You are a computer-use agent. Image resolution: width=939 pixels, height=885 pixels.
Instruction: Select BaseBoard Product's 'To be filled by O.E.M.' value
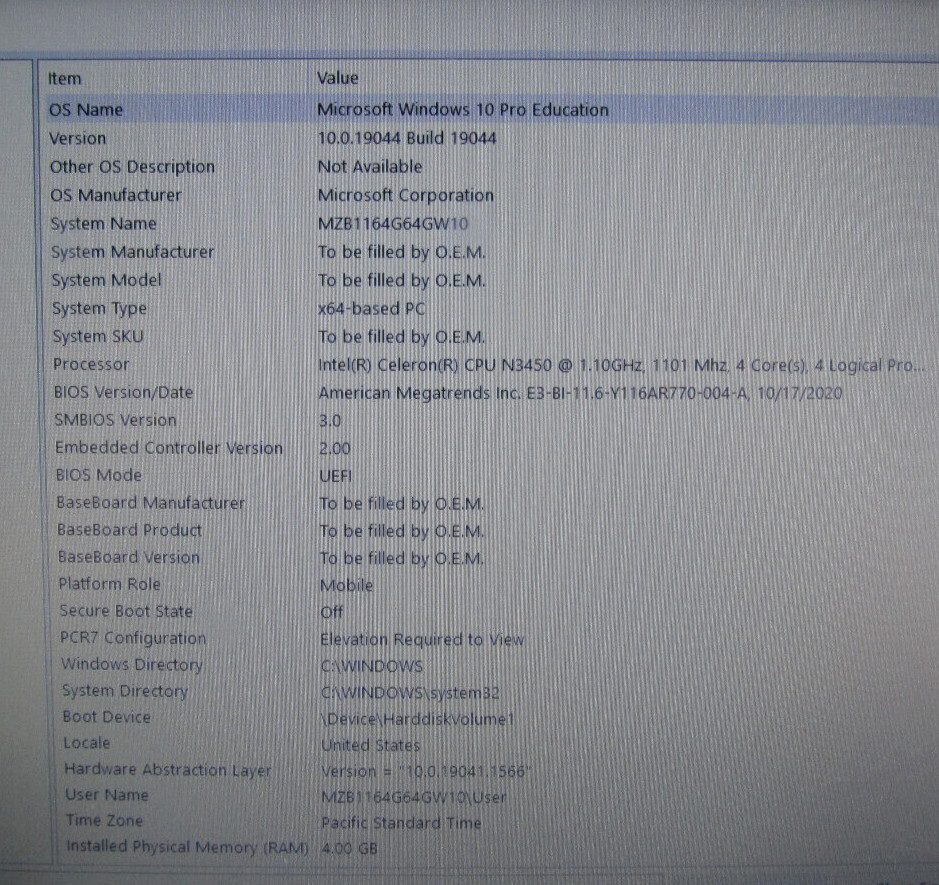click(x=402, y=531)
